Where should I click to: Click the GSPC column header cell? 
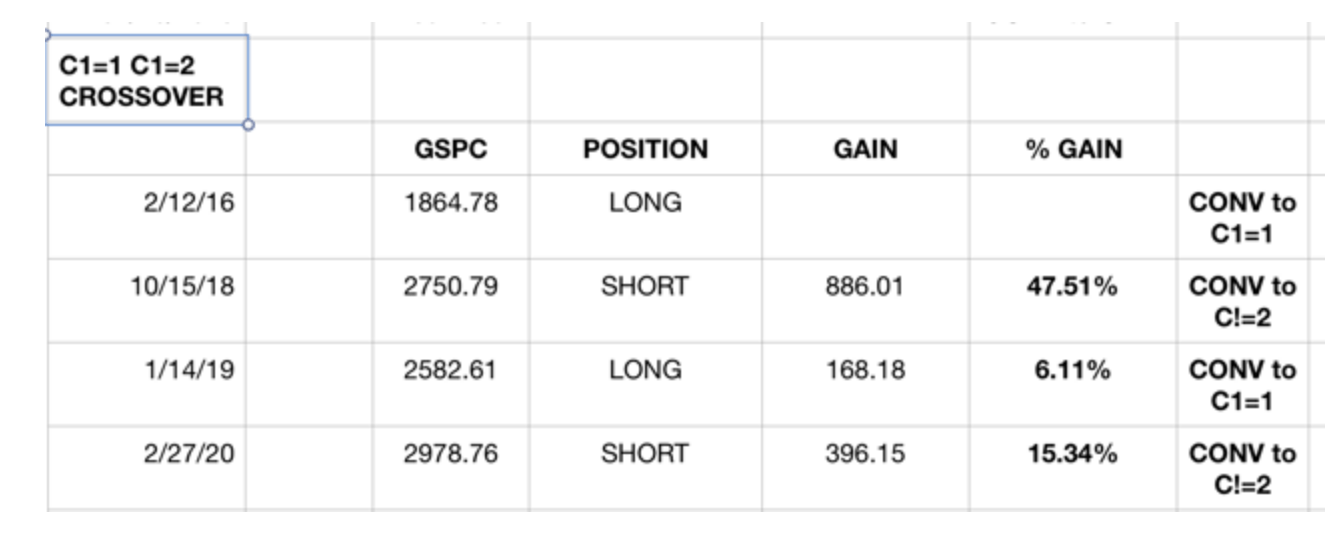coord(450,150)
